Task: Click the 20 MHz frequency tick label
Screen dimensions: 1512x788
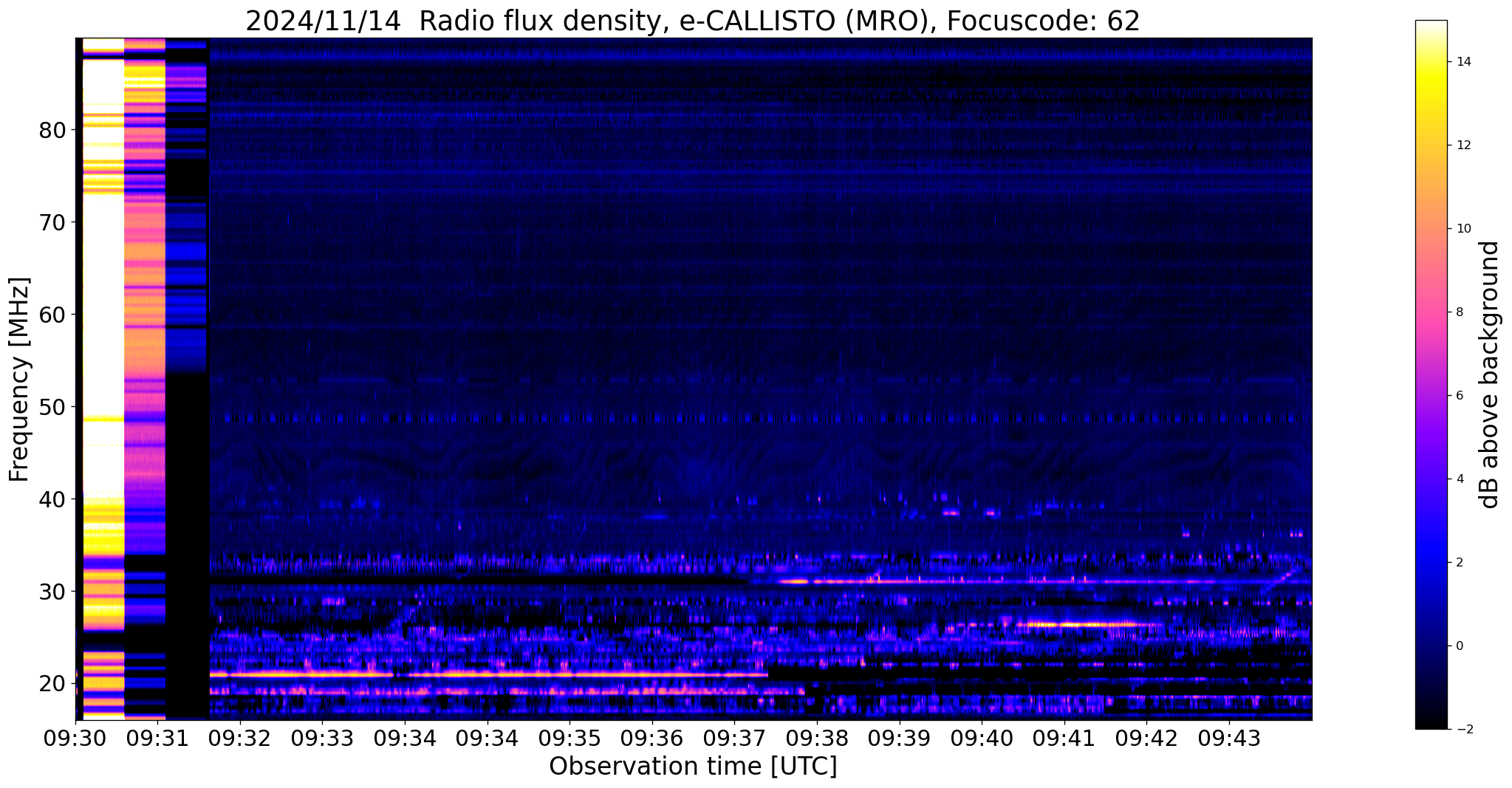Action: click(x=52, y=684)
